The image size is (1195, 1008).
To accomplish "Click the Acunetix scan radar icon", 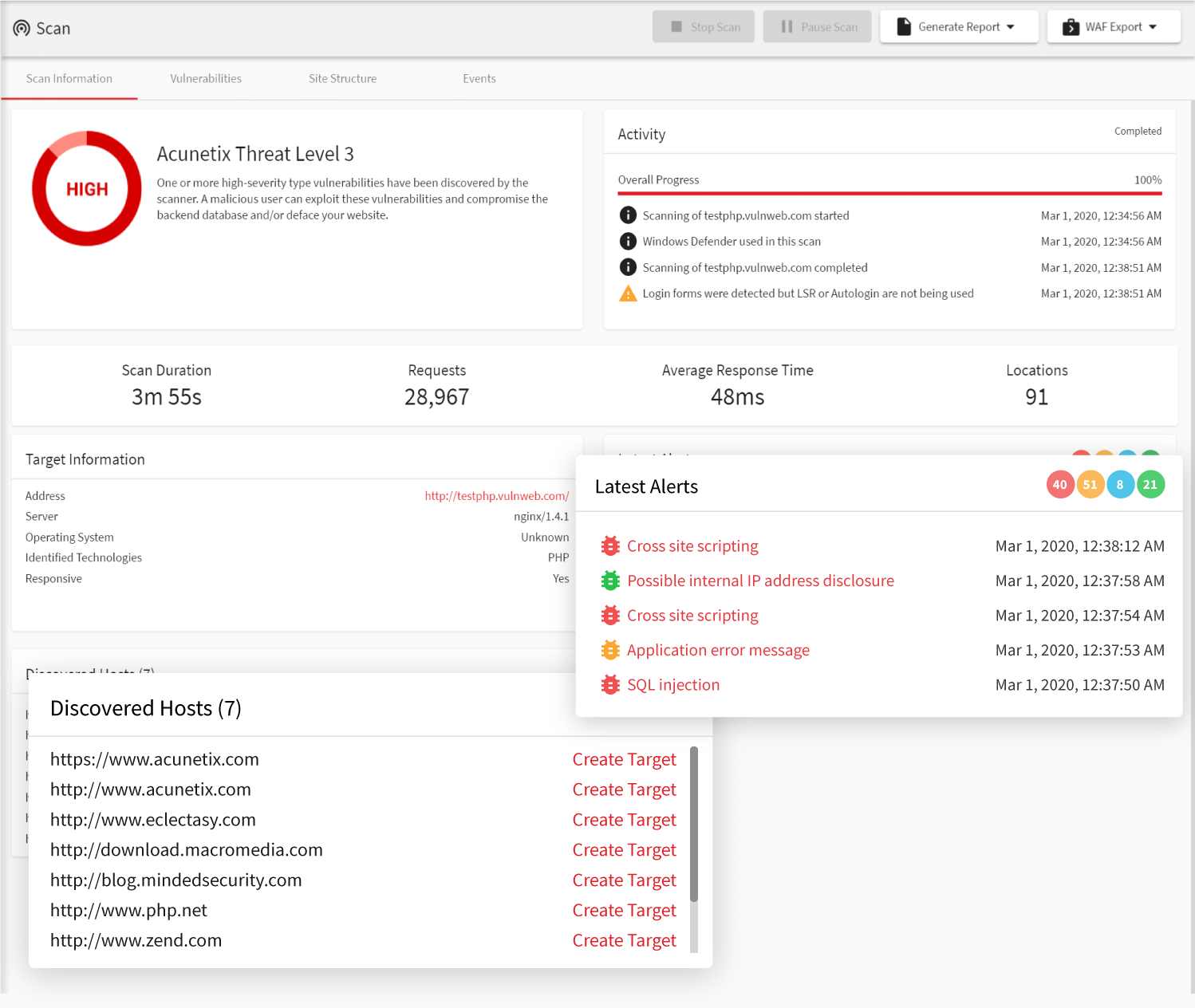I will (21, 27).
